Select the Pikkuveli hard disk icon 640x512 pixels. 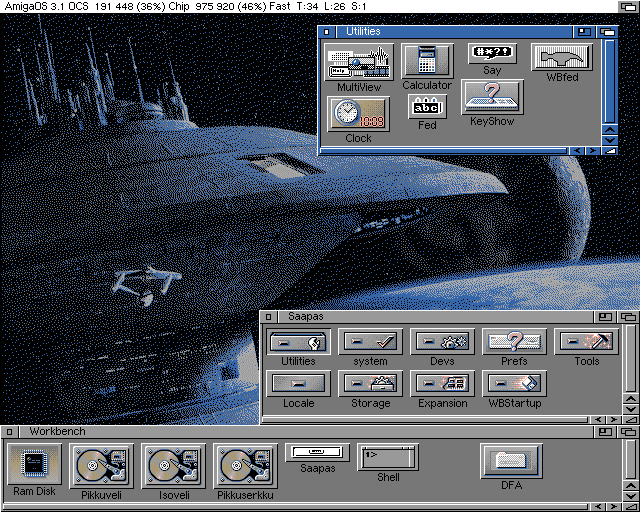tap(102, 466)
